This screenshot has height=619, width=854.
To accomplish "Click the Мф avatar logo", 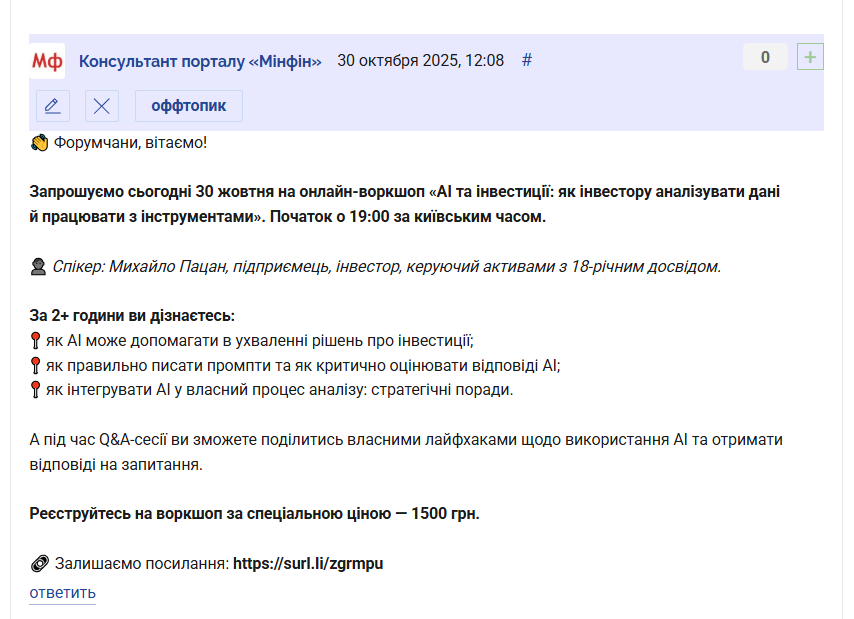I will (47, 61).
